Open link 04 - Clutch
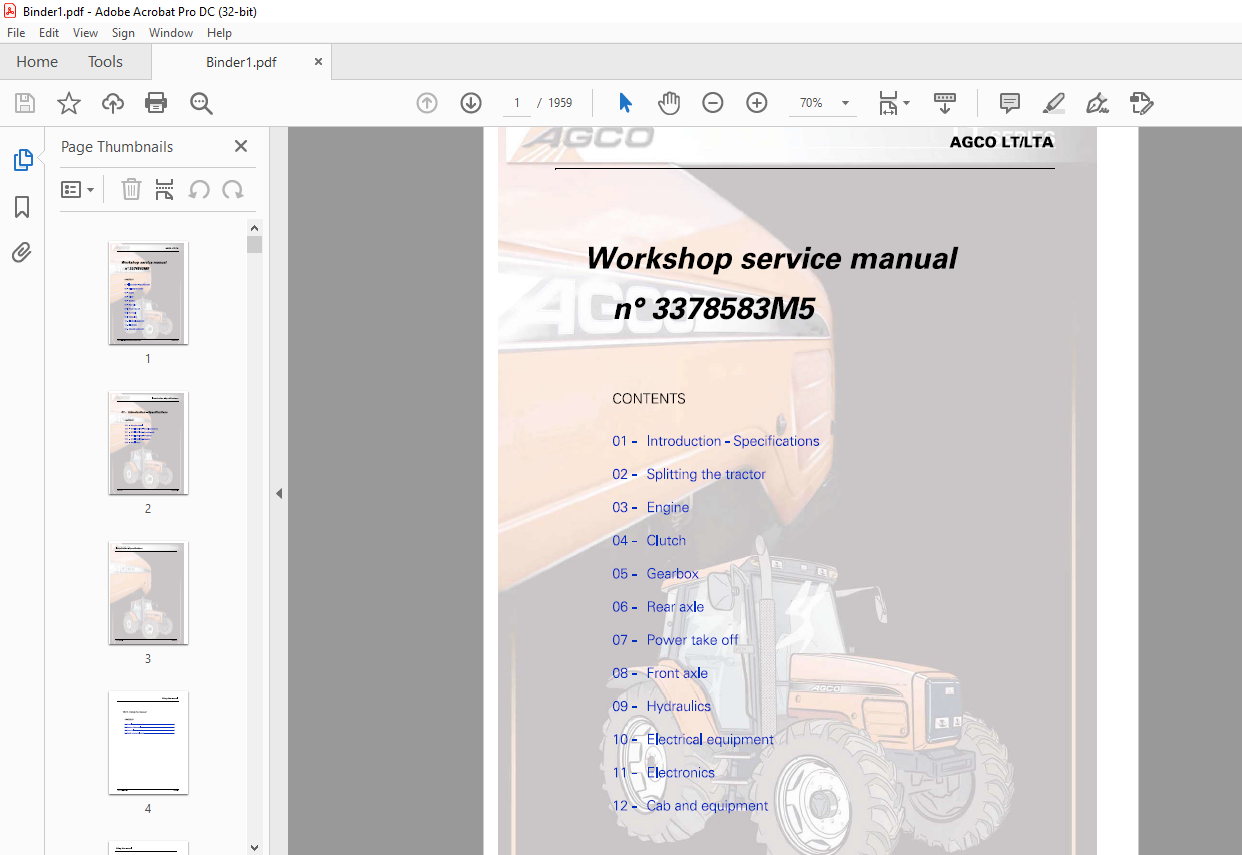The image size is (1242, 855). pos(649,540)
